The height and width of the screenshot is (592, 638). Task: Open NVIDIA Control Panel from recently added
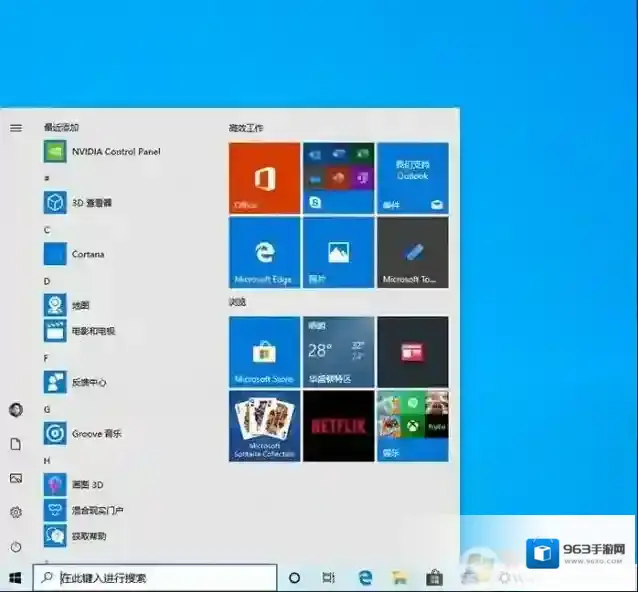tap(102, 152)
